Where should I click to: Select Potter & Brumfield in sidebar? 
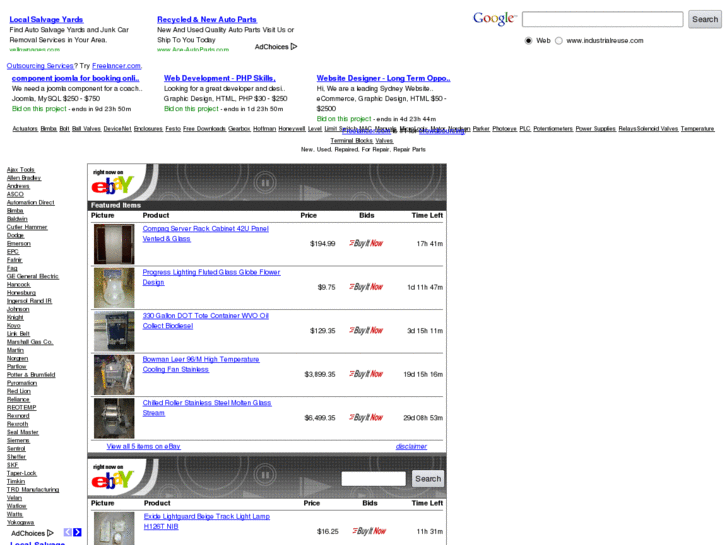point(31,375)
